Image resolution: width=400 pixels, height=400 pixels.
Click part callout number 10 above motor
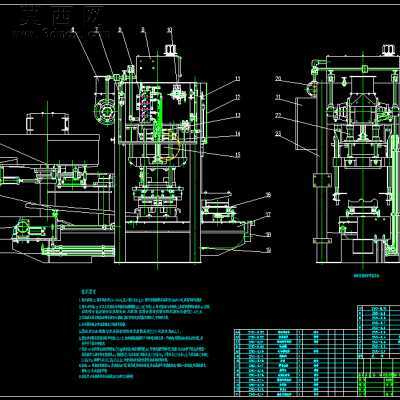pos(170,30)
